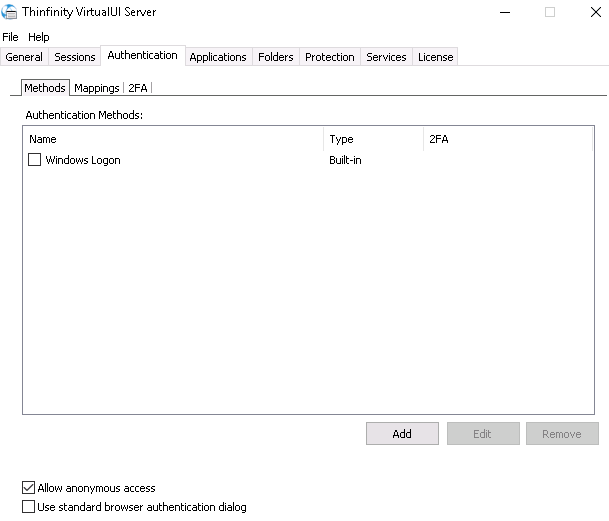Open the Mappings sub-tab
609x521 pixels.
tap(97, 88)
